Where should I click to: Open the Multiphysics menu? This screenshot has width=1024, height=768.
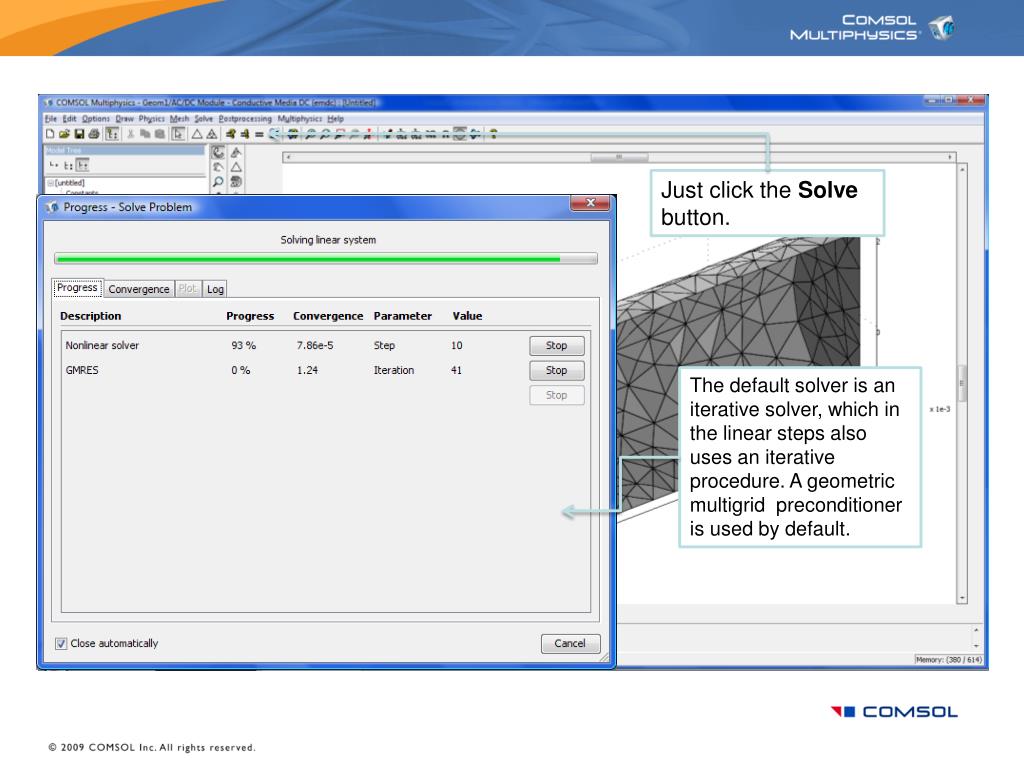(x=300, y=119)
